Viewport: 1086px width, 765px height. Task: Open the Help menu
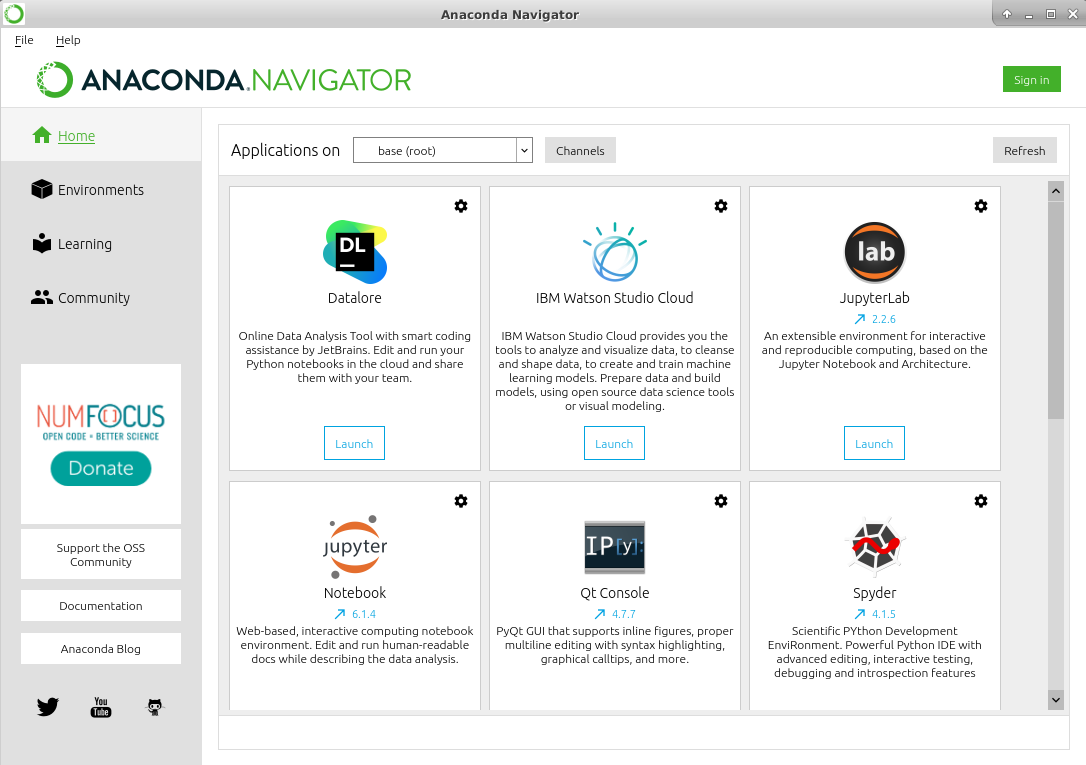click(x=68, y=40)
